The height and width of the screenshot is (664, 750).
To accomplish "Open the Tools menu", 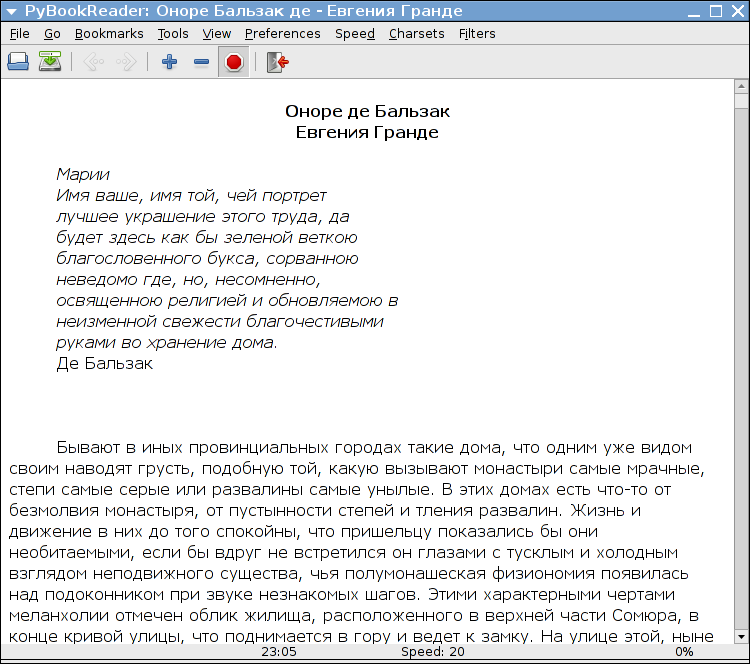I will pyautogui.click(x=173, y=33).
